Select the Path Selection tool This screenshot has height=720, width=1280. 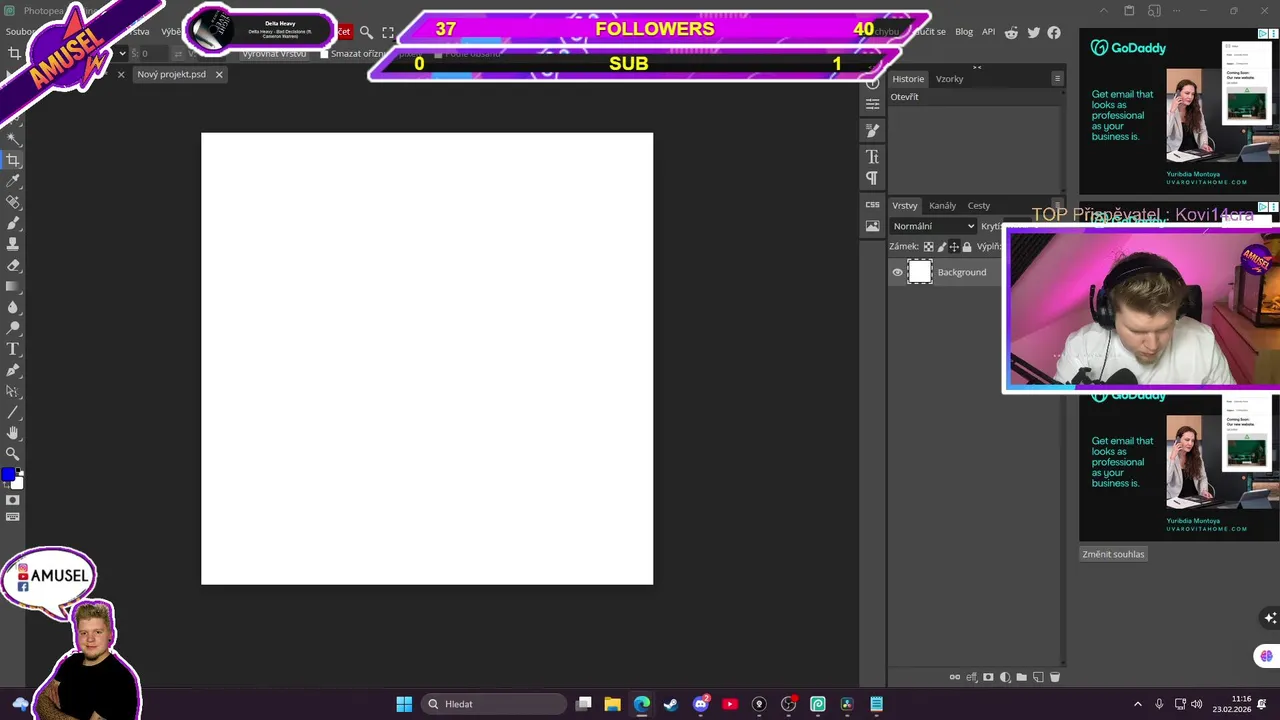click(13, 391)
